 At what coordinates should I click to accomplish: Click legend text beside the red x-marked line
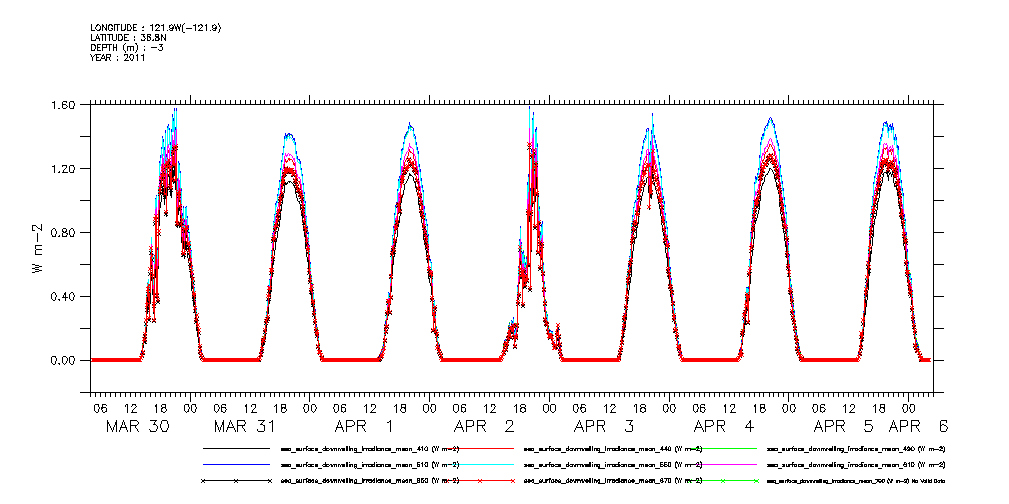coord(613,481)
